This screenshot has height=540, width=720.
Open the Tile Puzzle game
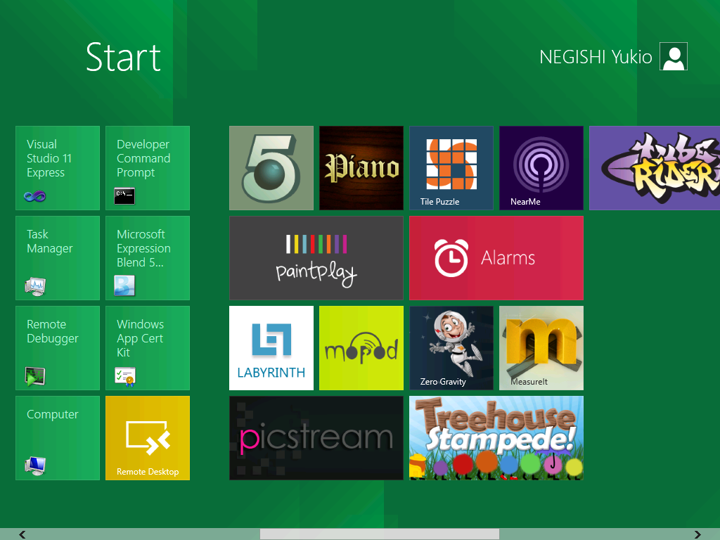click(x=451, y=168)
